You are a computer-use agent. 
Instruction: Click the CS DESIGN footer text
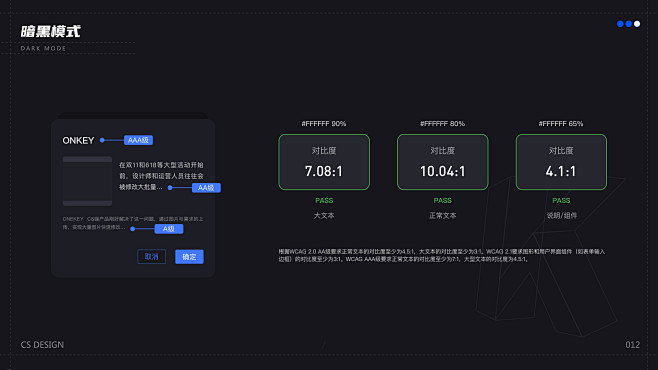(x=42, y=345)
